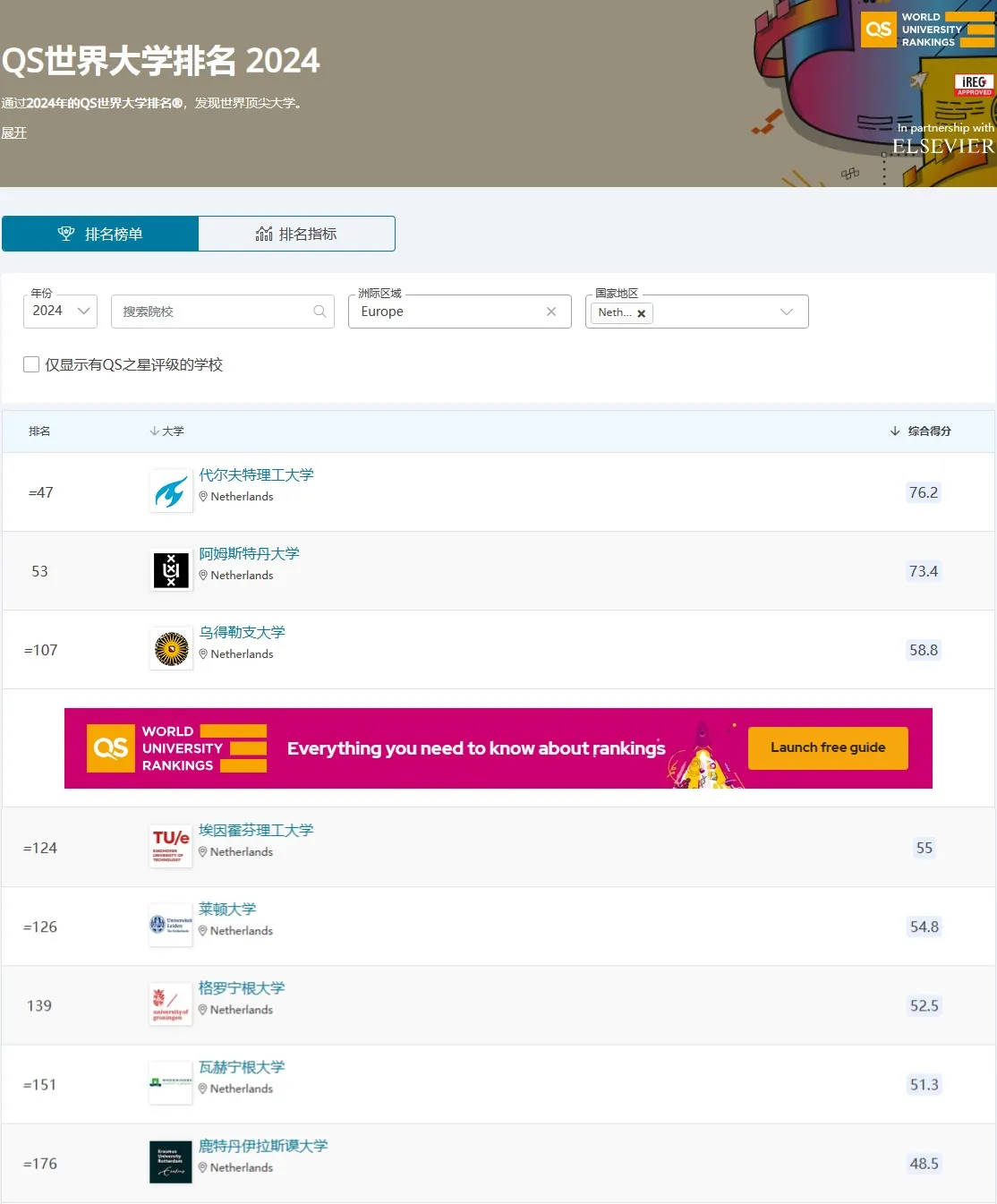Open the 2024 year dropdown

point(60,312)
